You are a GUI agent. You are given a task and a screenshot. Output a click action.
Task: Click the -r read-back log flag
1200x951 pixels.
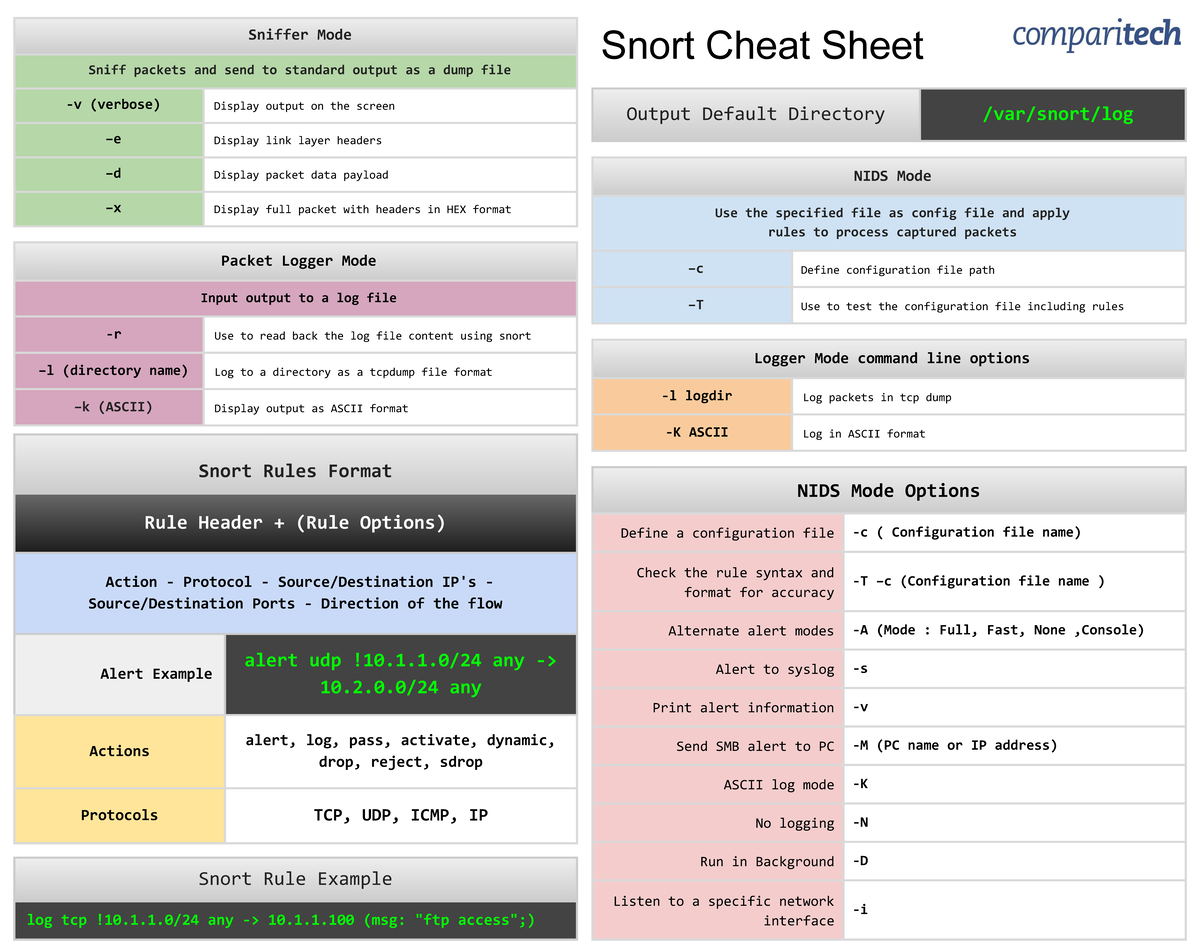pyautogui.click(x=108, y=336)
